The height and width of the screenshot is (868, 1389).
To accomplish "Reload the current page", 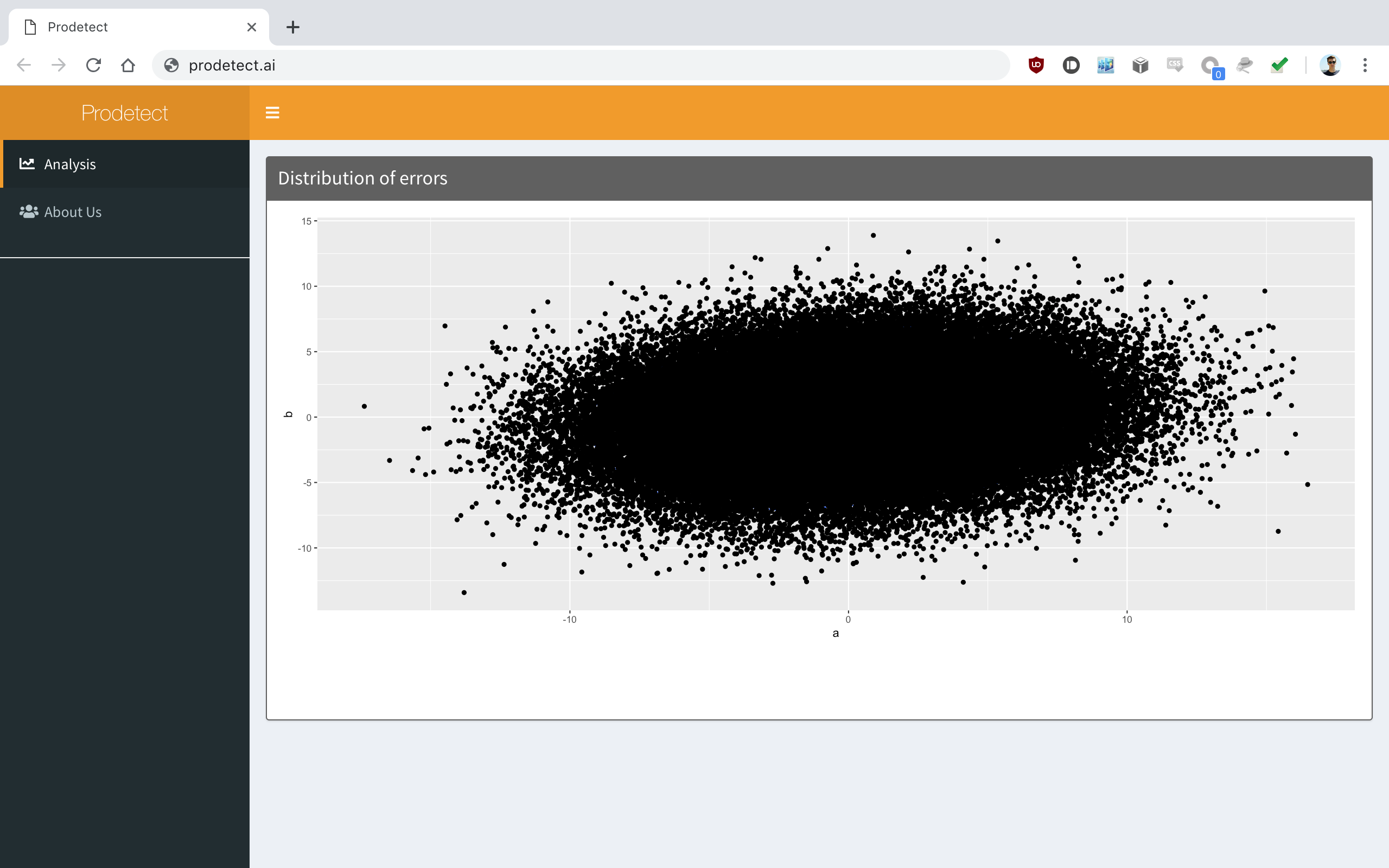I will point(93,65).
